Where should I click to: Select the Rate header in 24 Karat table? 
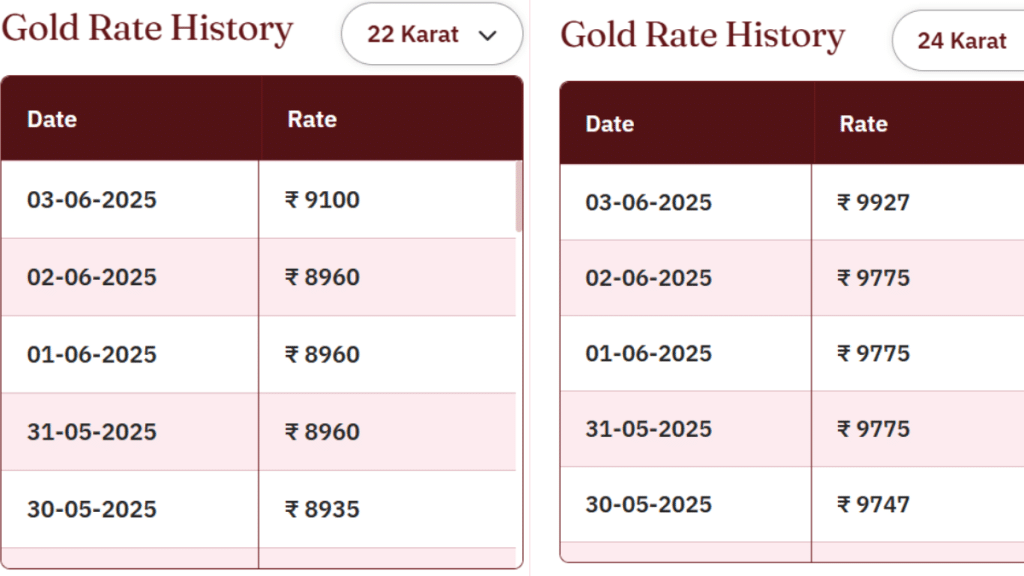point(863,124)
